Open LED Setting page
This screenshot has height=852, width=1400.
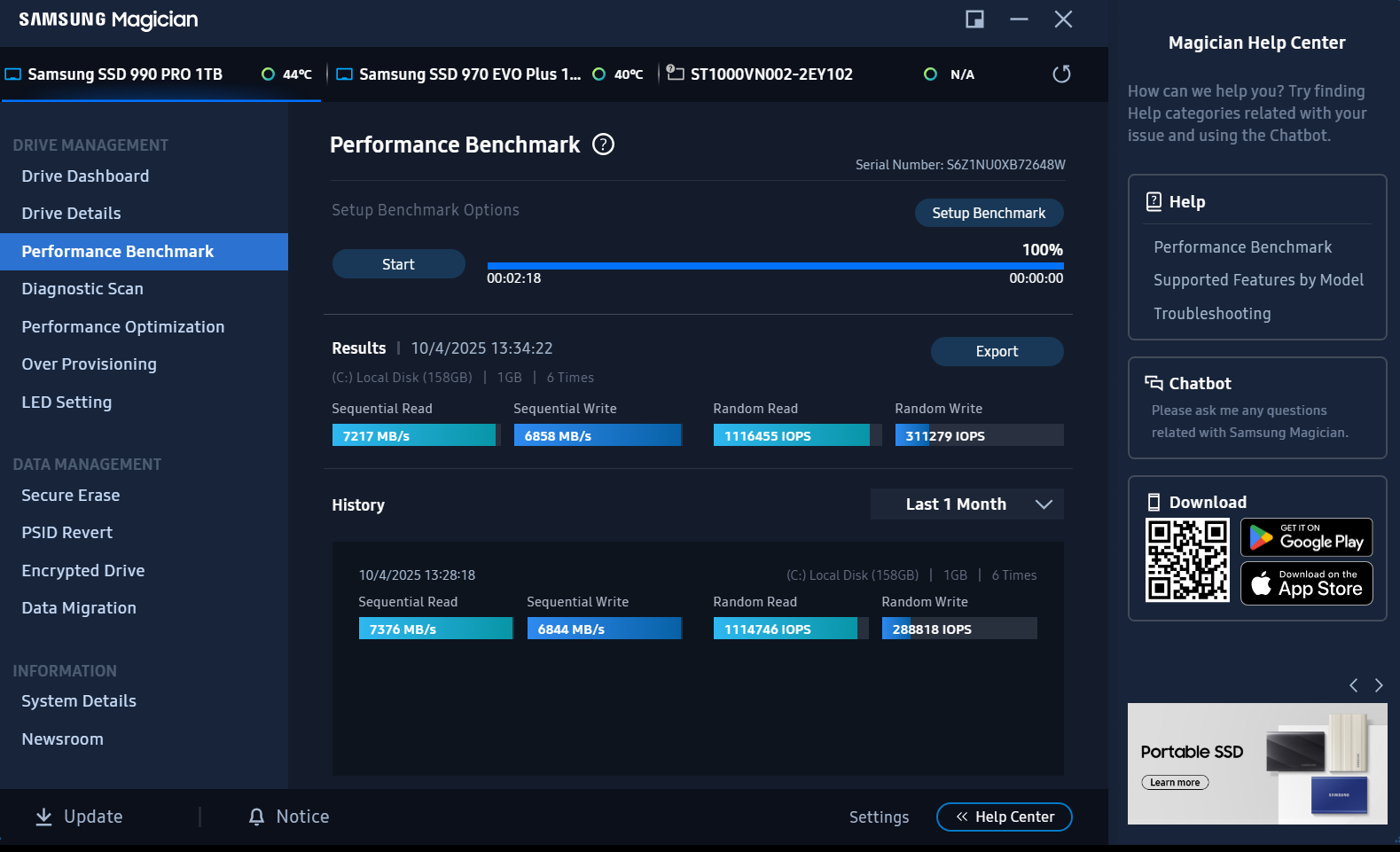[66, 403]
